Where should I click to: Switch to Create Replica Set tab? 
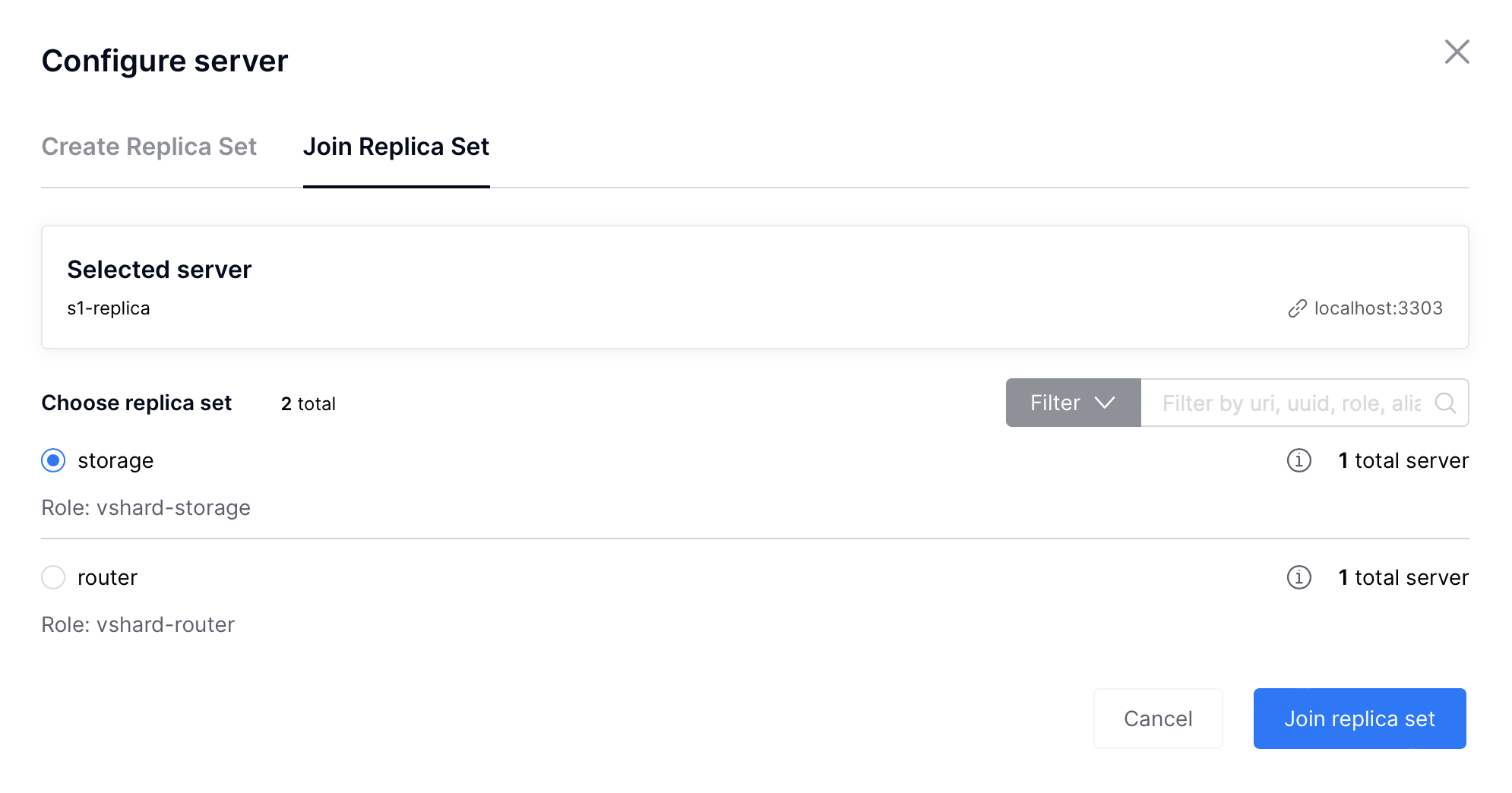point(149,147)
